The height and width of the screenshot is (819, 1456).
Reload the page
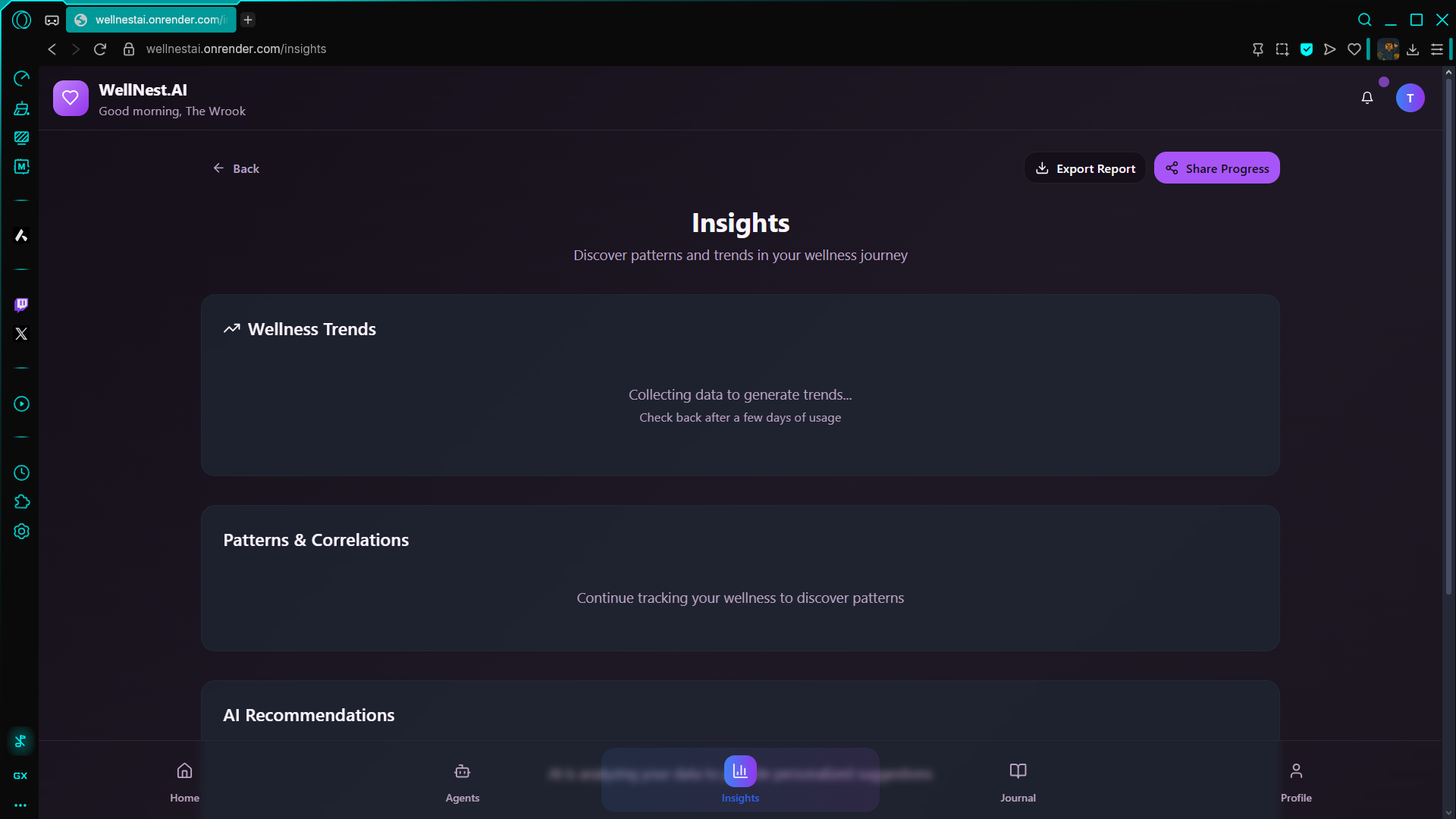(100, 49)
